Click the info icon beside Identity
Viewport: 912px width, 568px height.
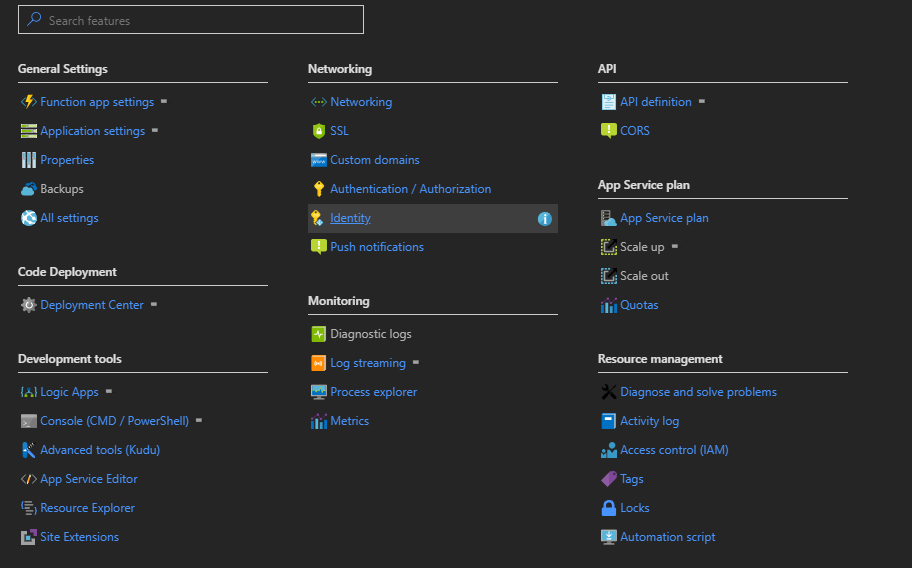click(545, 218)
